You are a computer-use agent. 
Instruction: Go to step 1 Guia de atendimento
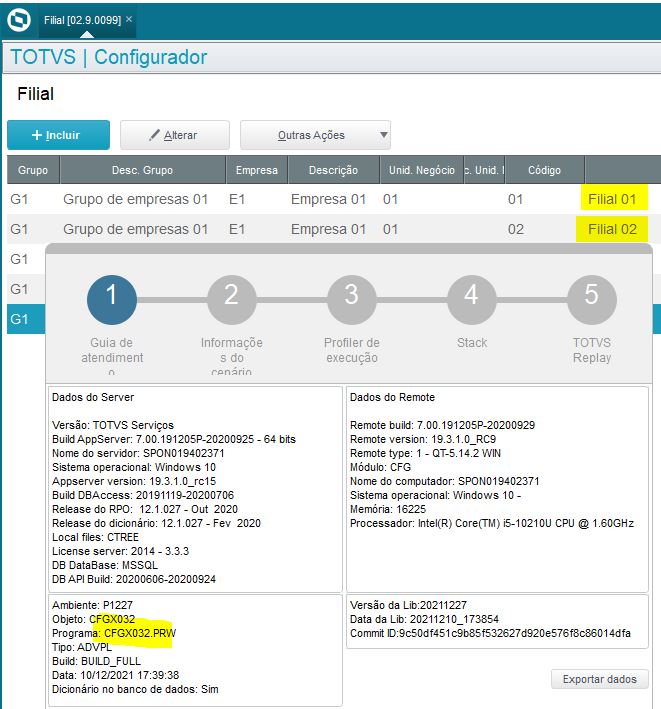point(112,300)
